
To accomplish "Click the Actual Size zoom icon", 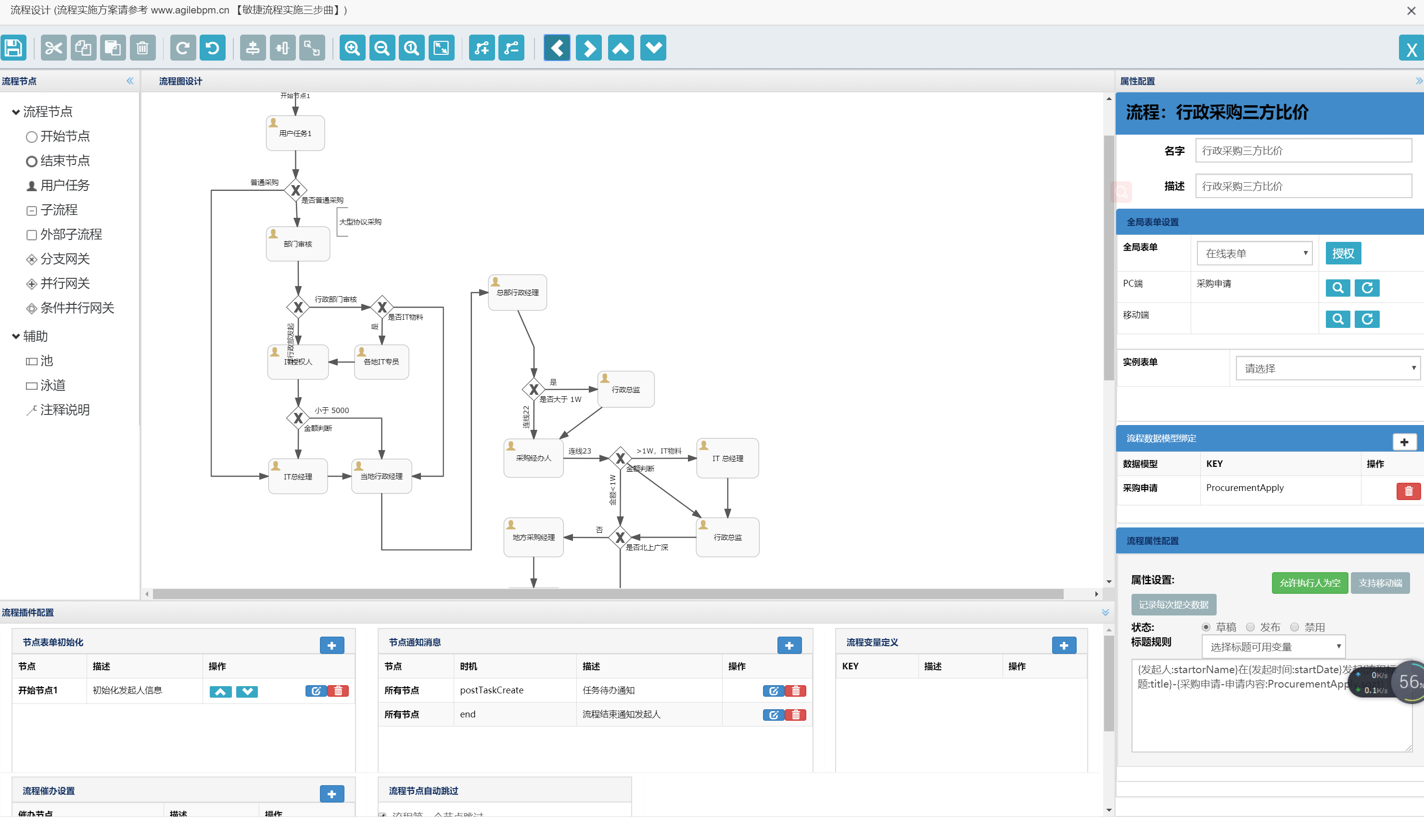I will point(412,48).
